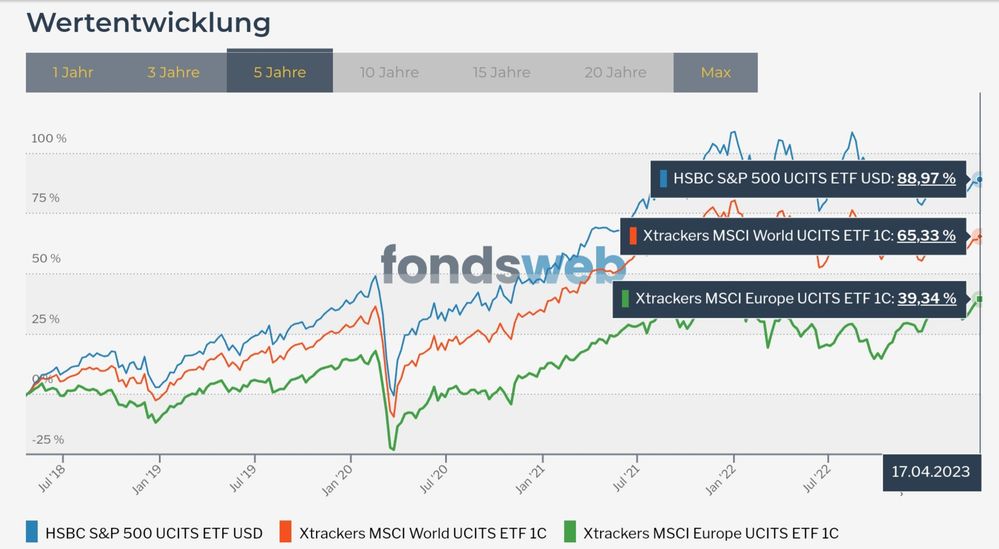Open the 10 Jahre time range

(389, 72)
